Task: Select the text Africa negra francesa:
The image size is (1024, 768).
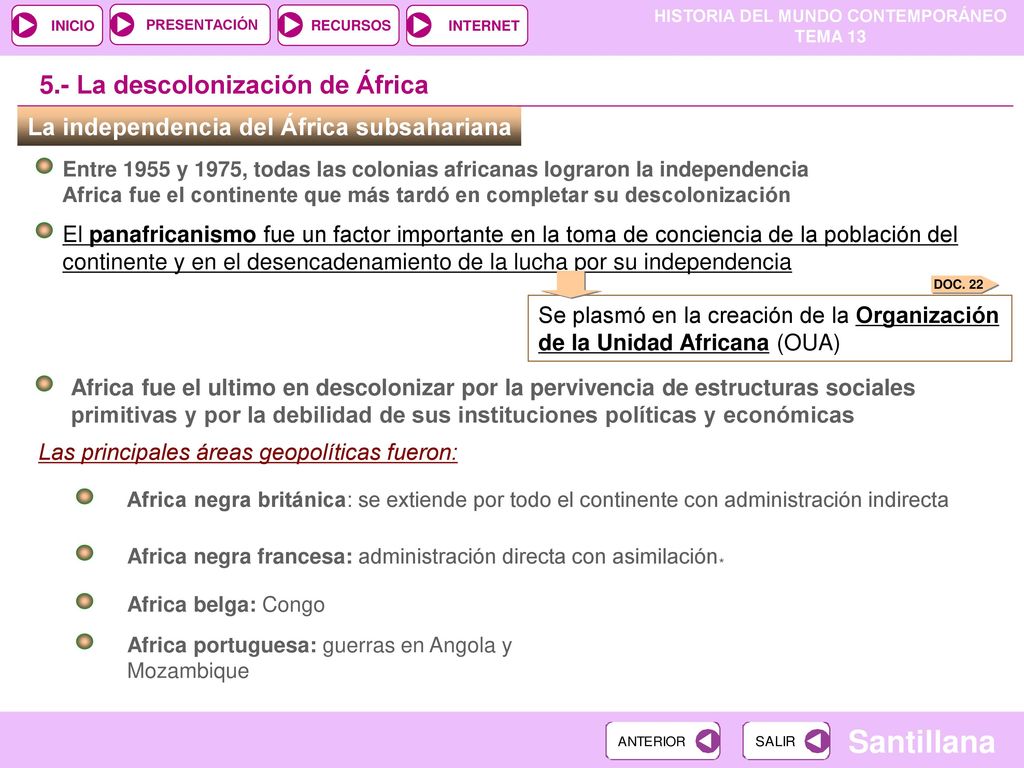Action: (240, 556)
